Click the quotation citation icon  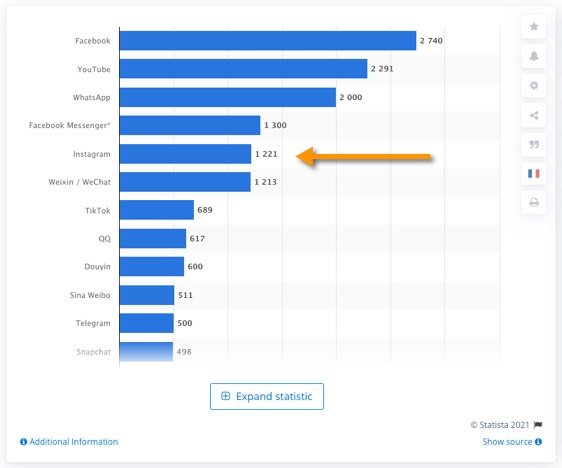click(534, 144)
